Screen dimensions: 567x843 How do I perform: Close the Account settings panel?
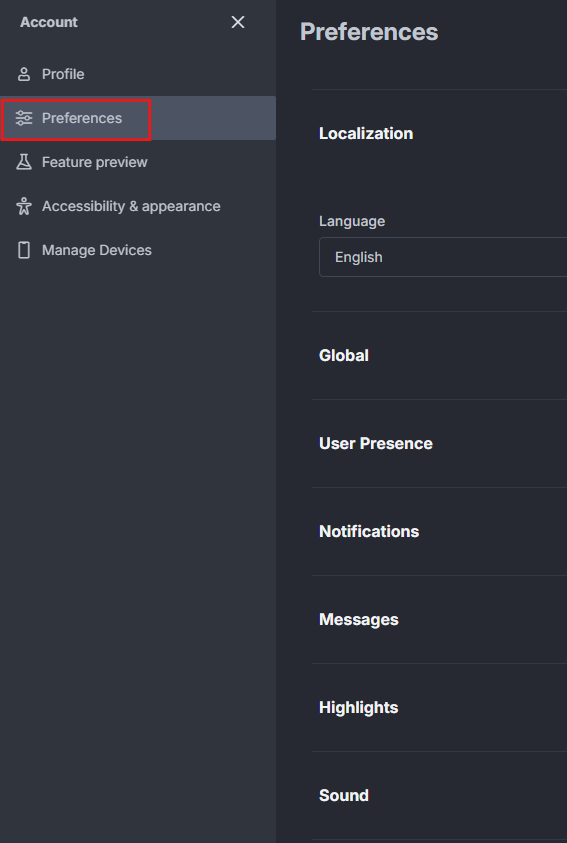pos(238,22)
